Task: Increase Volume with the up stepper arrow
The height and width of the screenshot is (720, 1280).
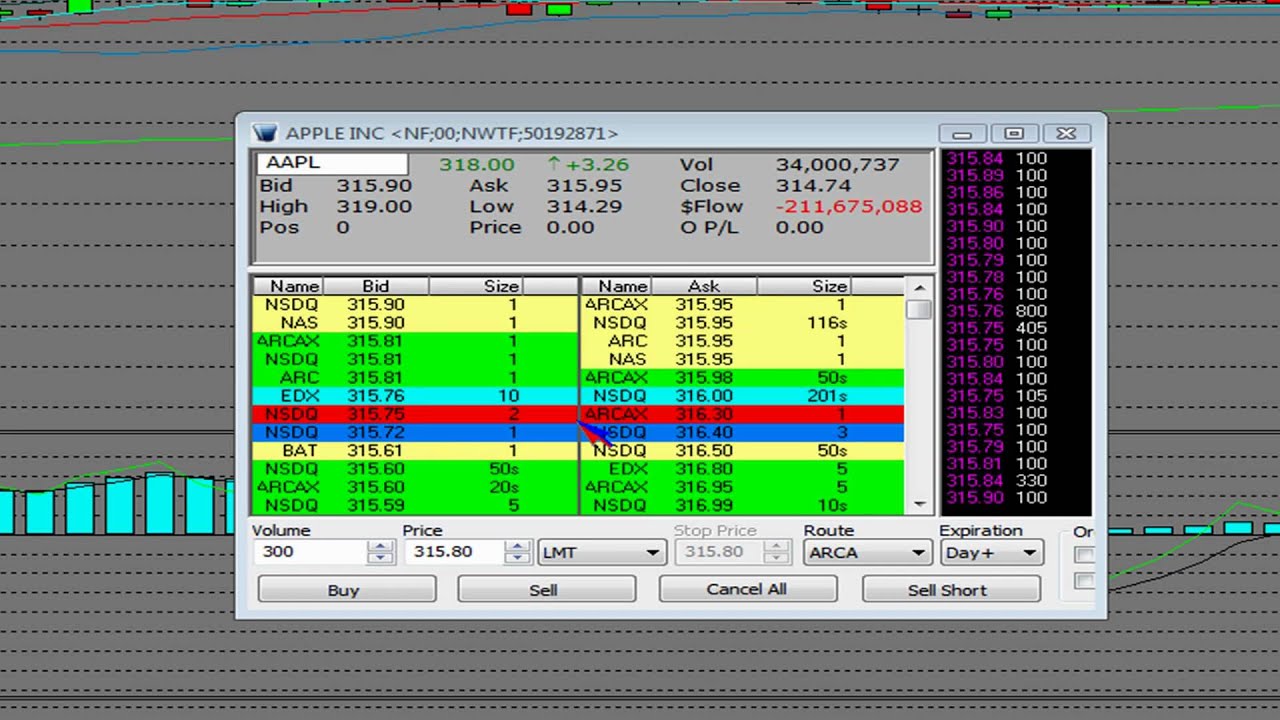Action: pos(380,546)
